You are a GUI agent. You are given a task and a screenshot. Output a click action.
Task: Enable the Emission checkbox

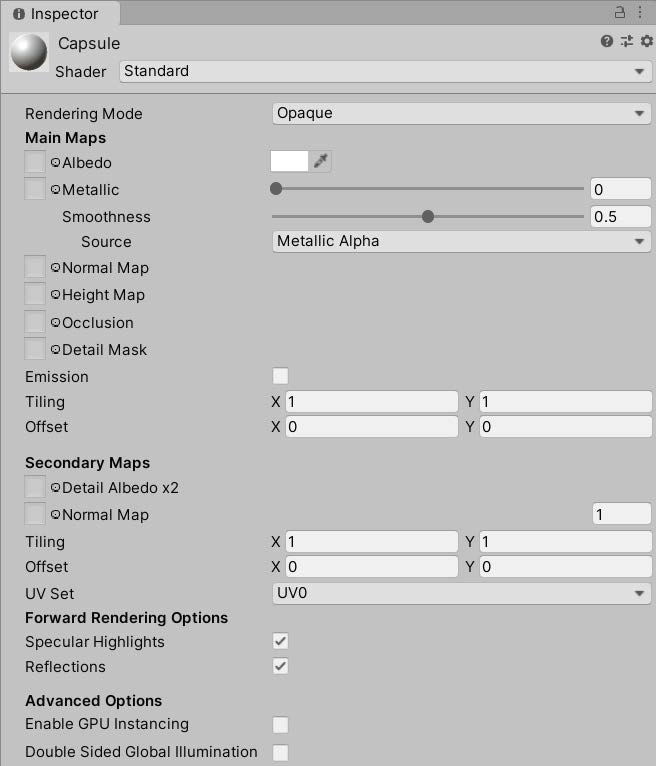pos(280,376)
